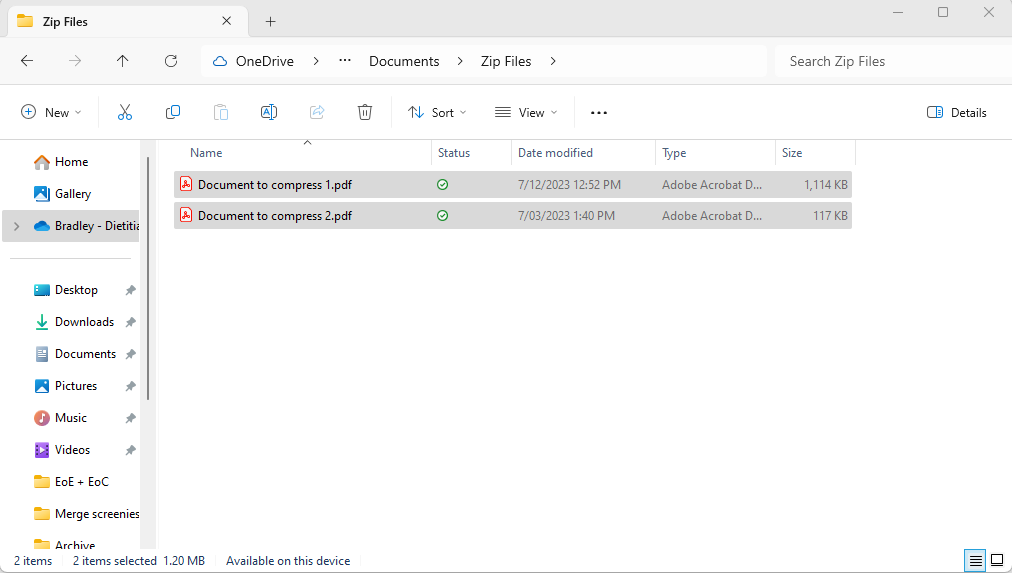This screenshot has height=573, width=1012.
Task: Click the Documents breadcrumb in address bar
Action: [404, 61]
